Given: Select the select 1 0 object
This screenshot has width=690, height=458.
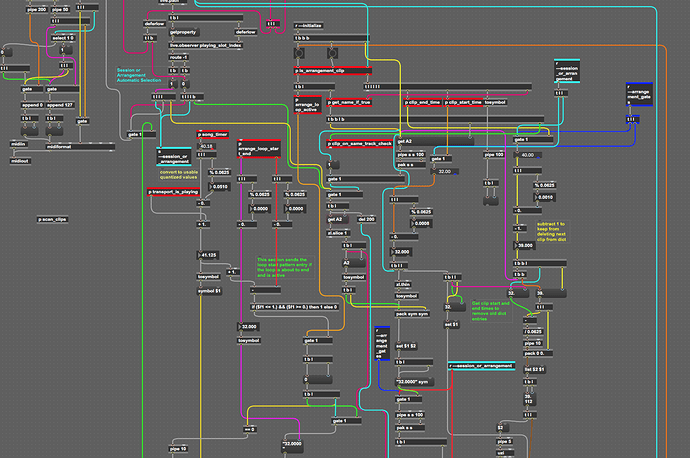Looking at the screenshot, I should tap(63, 38).
